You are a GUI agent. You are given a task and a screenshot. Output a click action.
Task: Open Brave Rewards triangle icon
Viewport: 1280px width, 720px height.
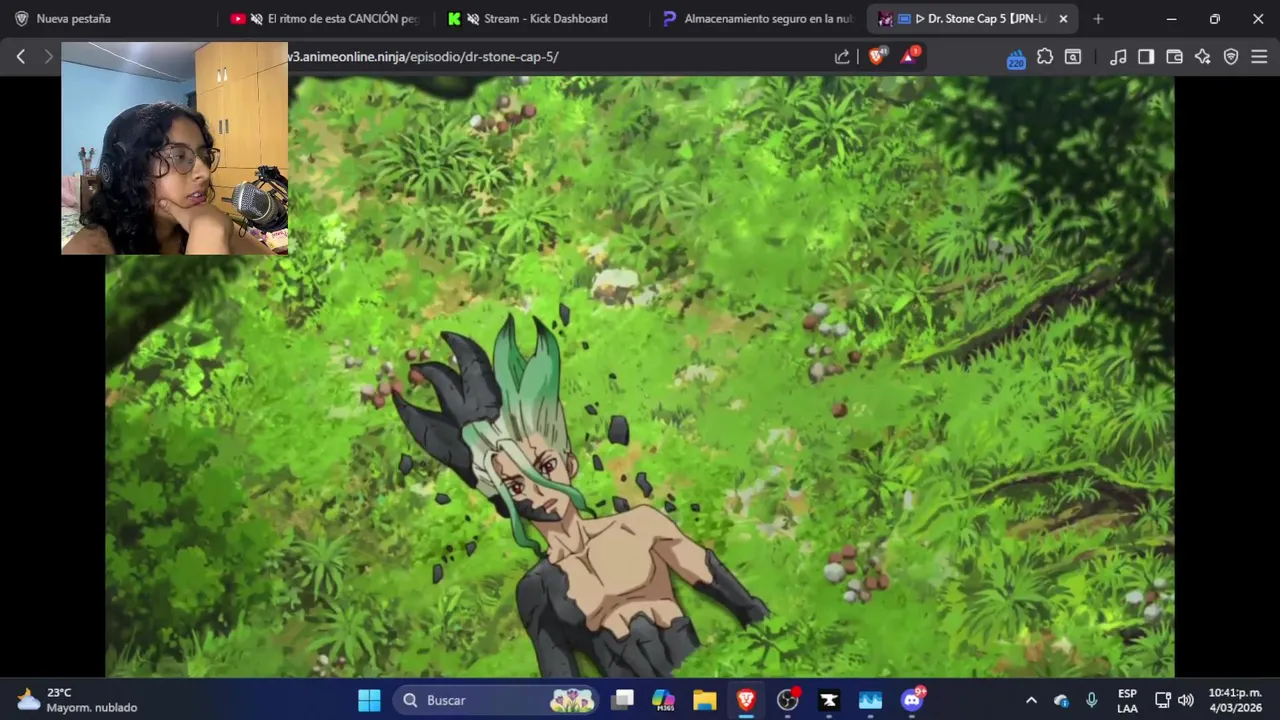click(x=909, y=56)
